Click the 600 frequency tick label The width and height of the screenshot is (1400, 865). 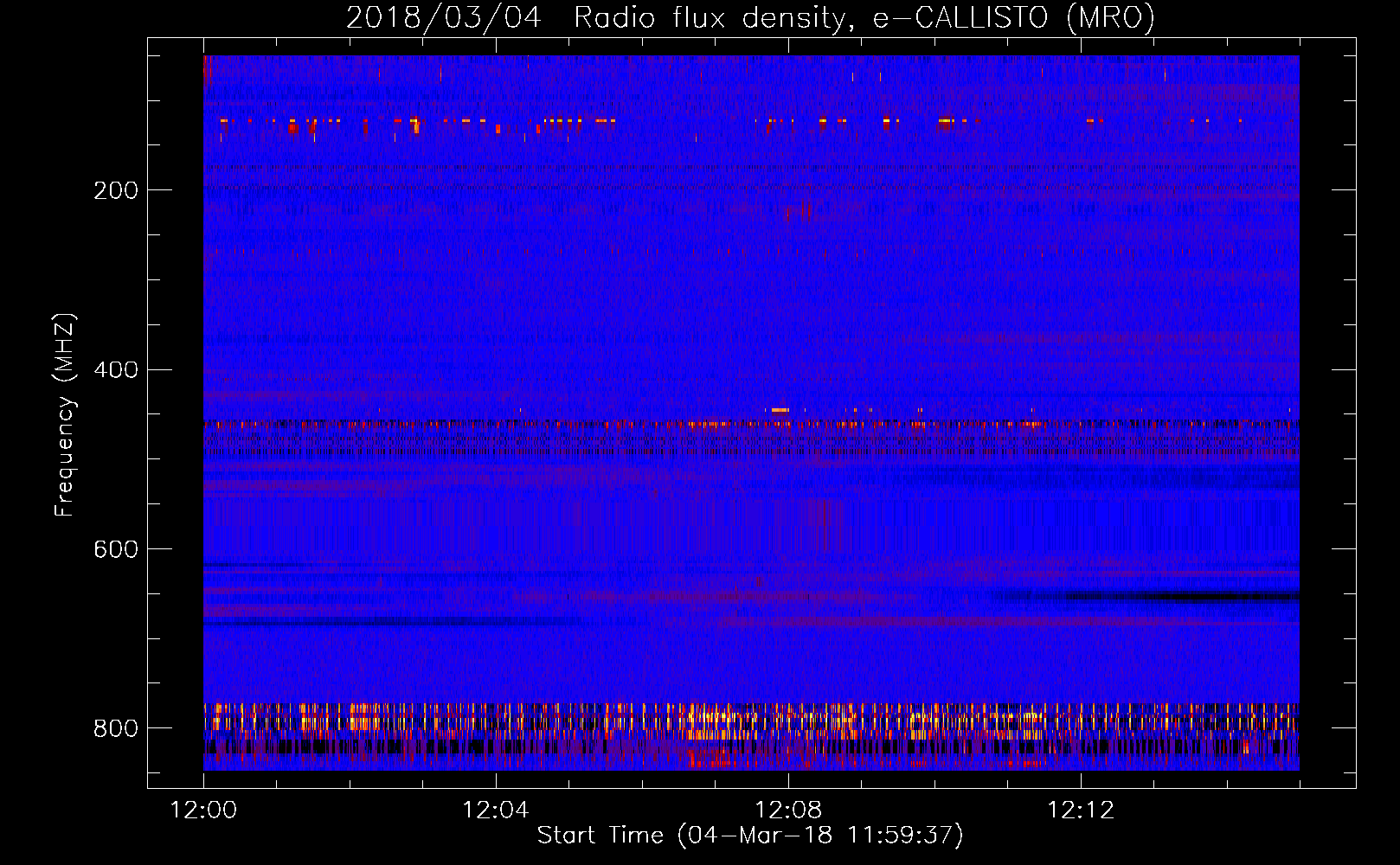(116, 549)
